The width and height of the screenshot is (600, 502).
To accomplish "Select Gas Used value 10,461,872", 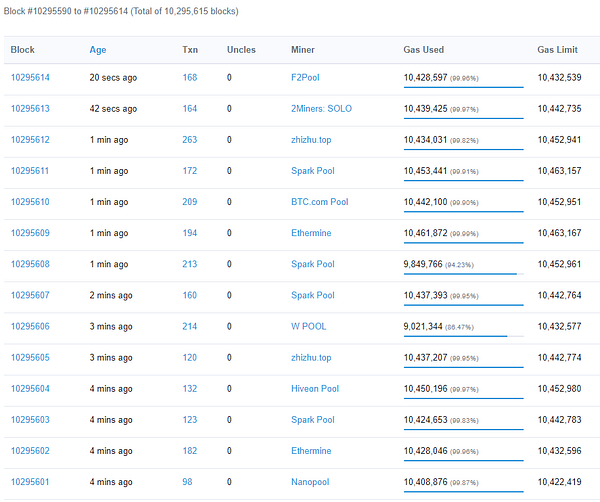I will [x=426, y=233].
